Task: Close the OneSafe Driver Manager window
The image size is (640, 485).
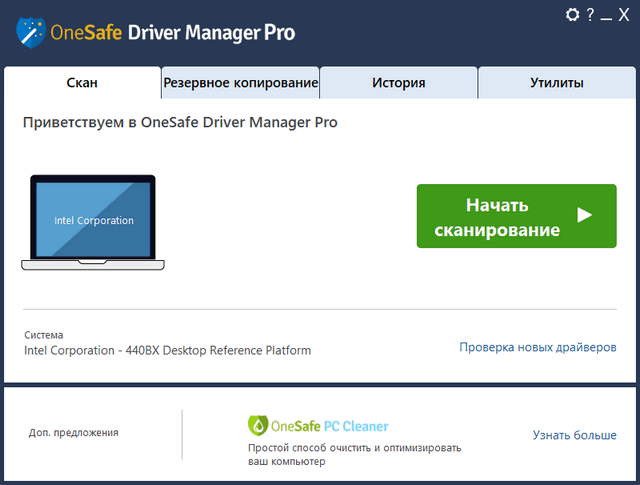Action: (x=624, y=15)
